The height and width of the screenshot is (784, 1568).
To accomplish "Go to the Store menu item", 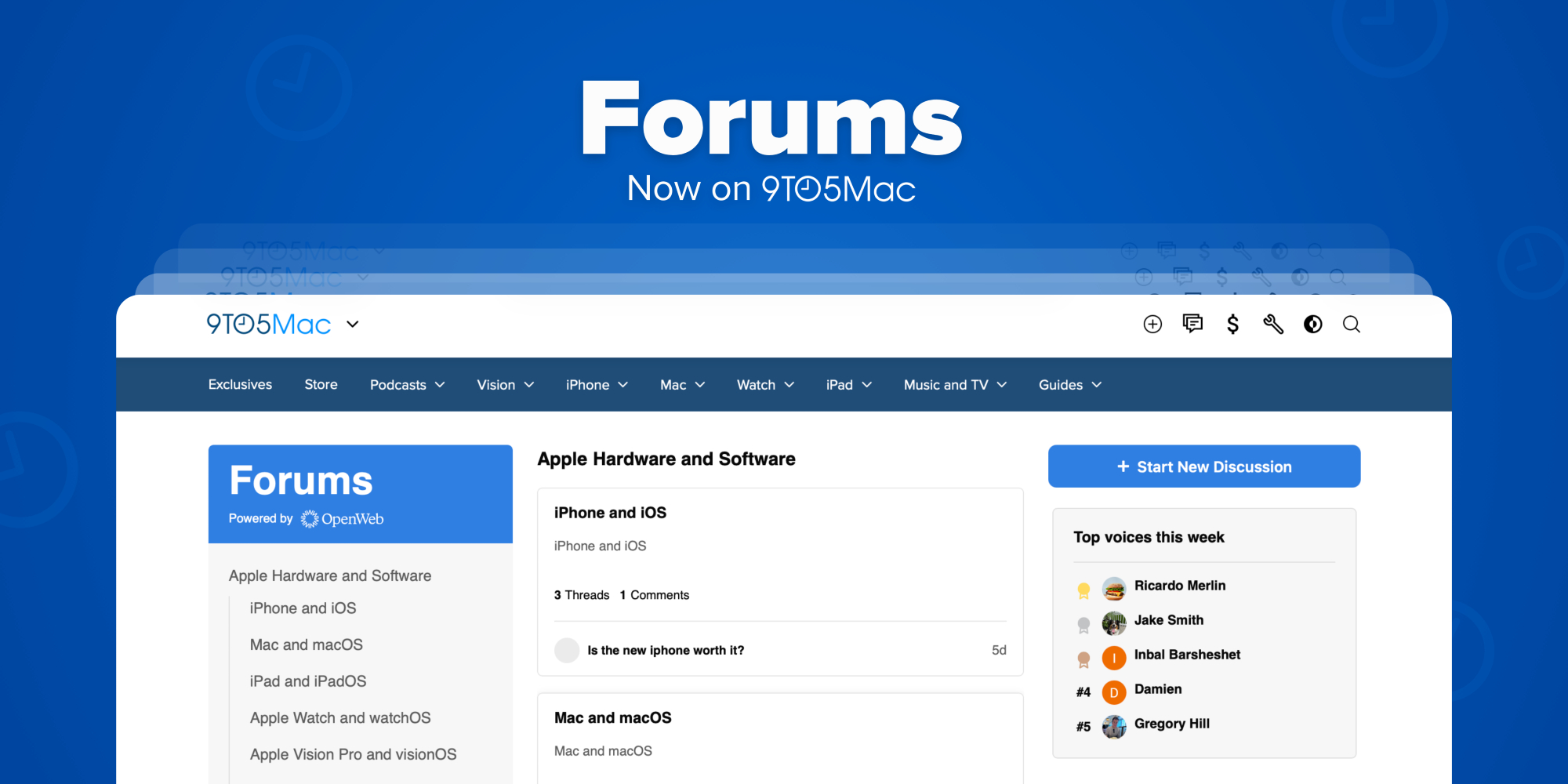I will click(x=321, y=385).
